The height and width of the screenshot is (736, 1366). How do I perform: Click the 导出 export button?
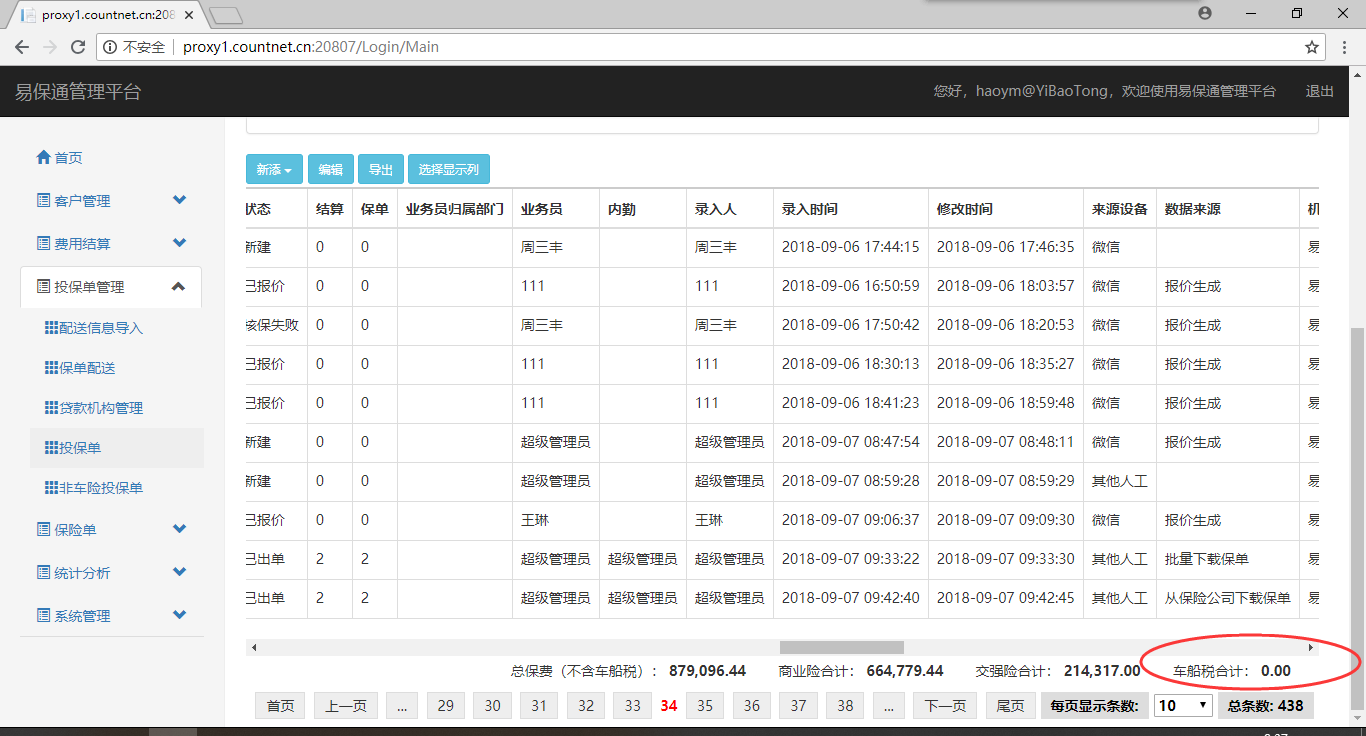pos(380,170)
